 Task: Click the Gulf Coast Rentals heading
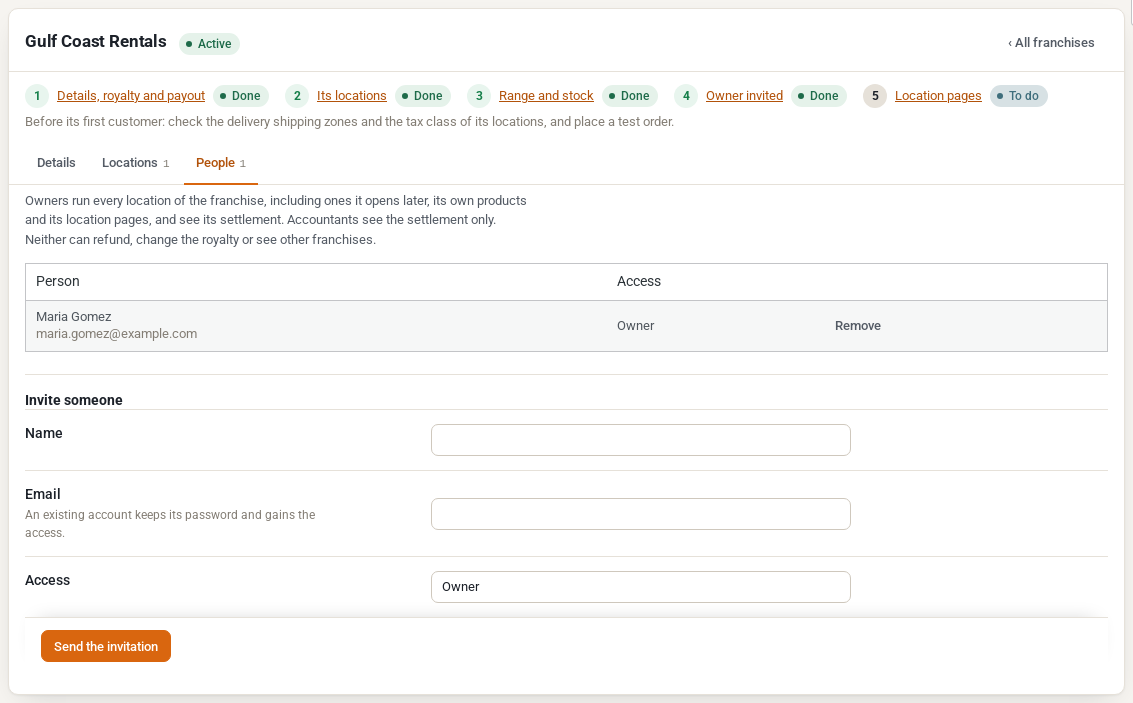click(95, 41)
